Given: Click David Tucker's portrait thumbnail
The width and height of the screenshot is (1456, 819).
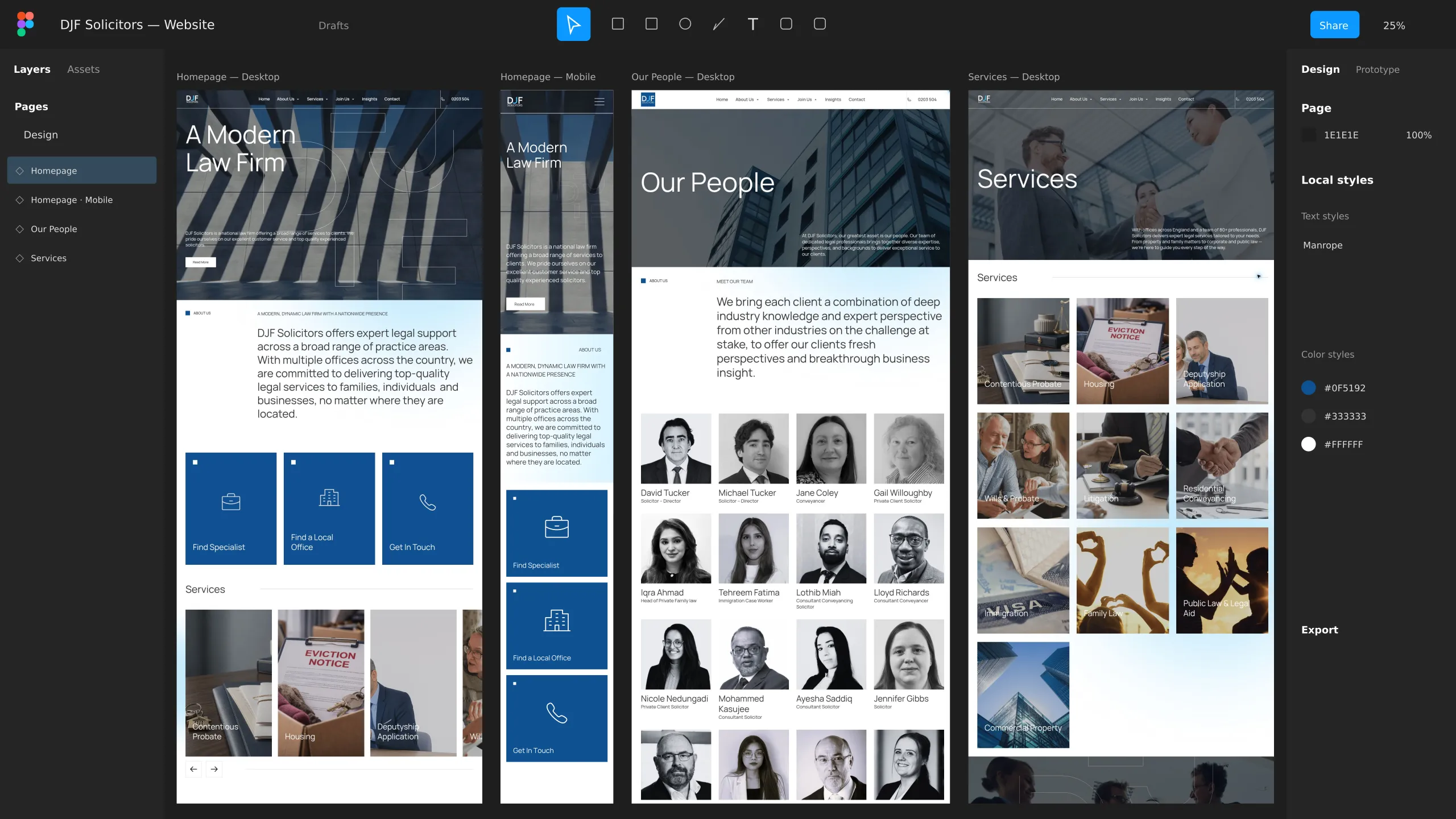Looking at the screenshot, I should [676, 449].
